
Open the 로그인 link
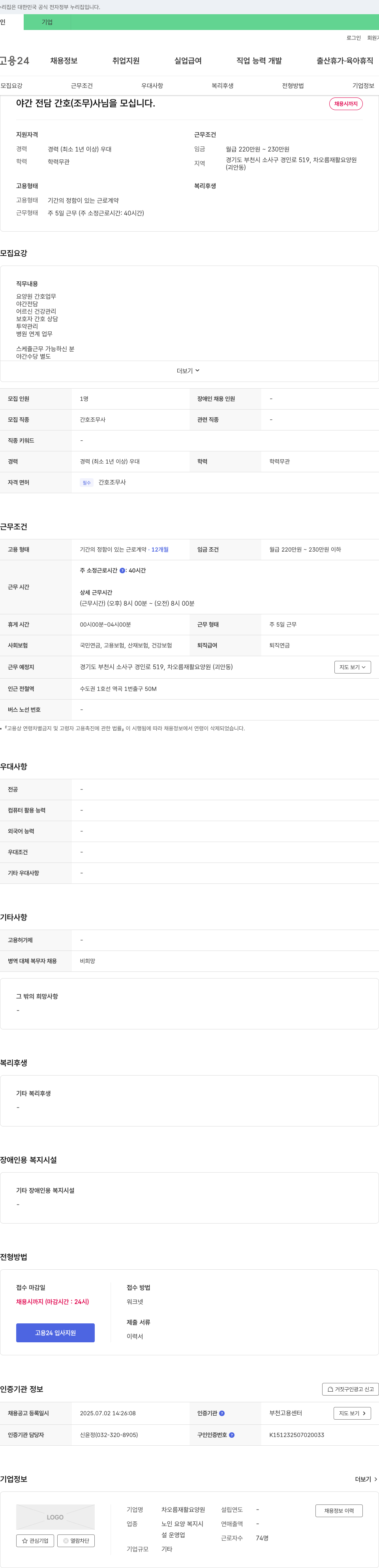click(353, 38)
